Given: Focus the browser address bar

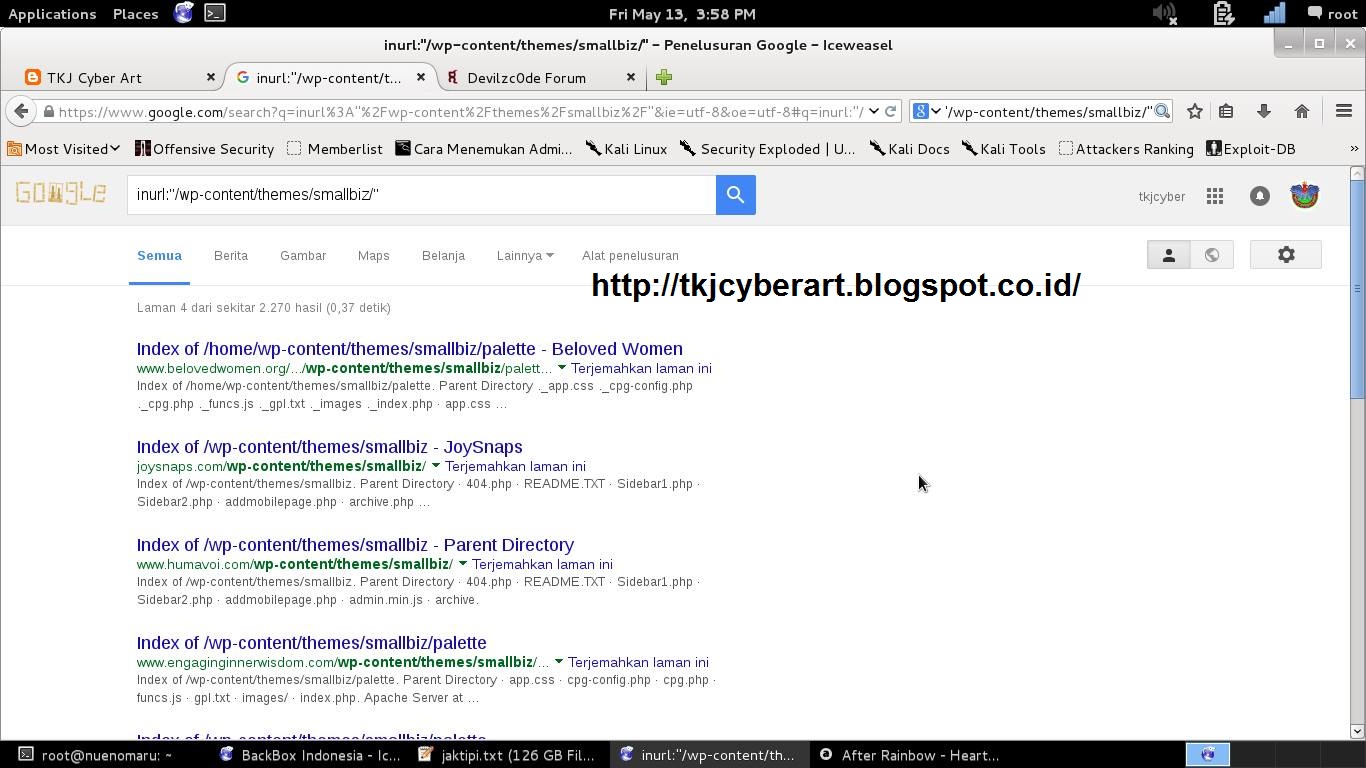Looking at the screenshot, I should (x=460, y=111).
